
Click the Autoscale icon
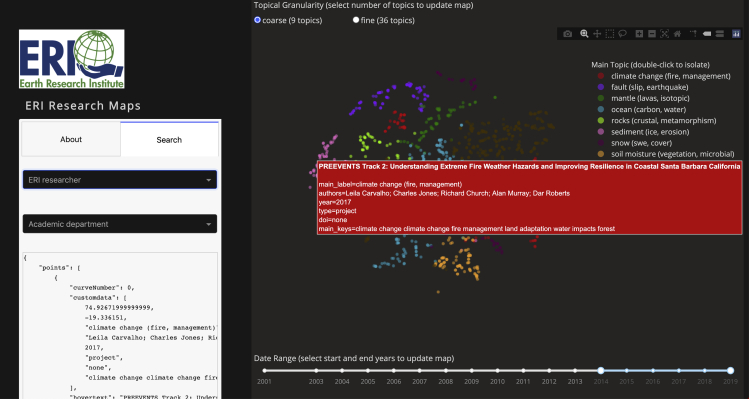click(664, 34)
